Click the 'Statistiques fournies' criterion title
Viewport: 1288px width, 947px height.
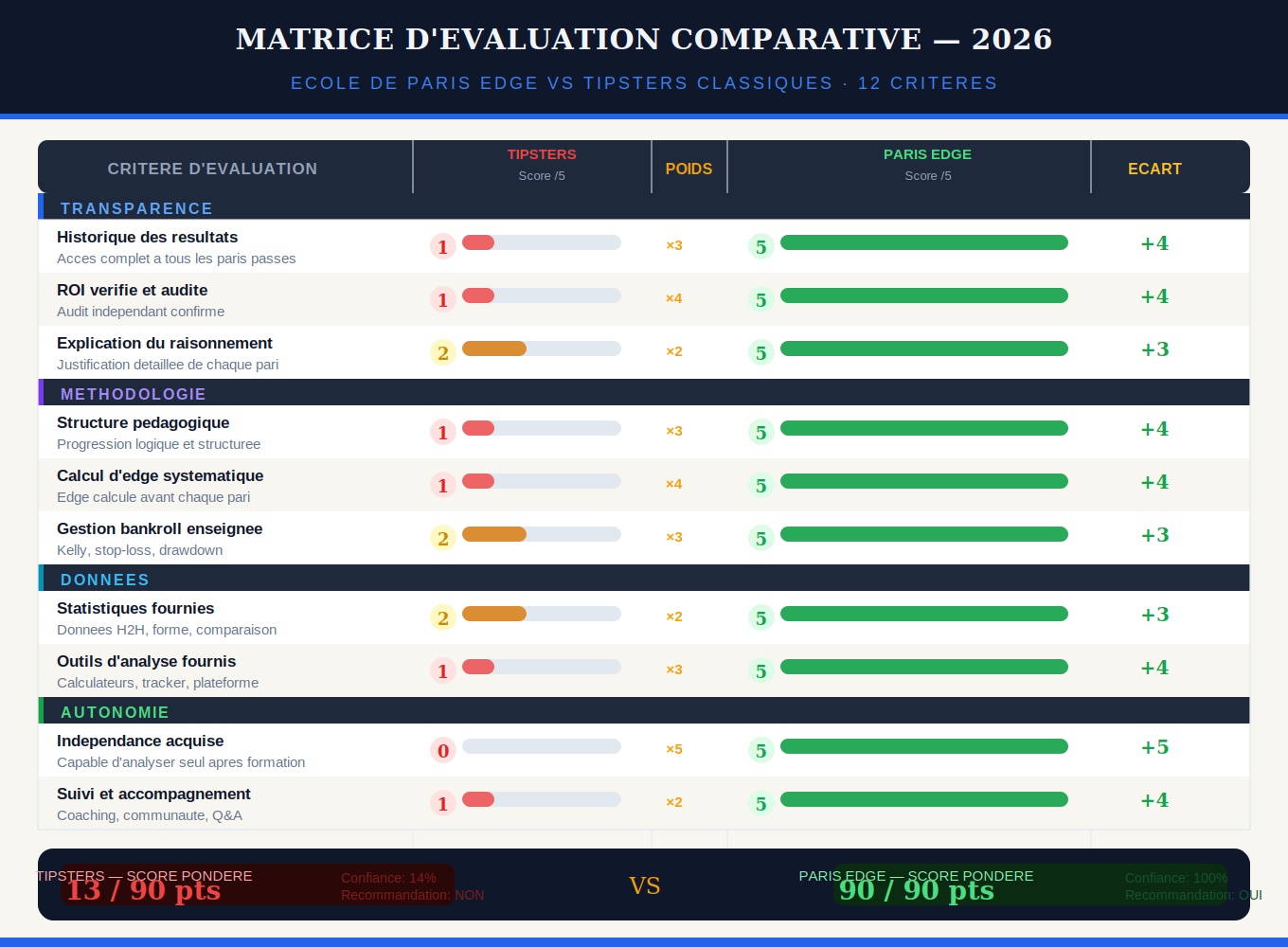[135, 608]
